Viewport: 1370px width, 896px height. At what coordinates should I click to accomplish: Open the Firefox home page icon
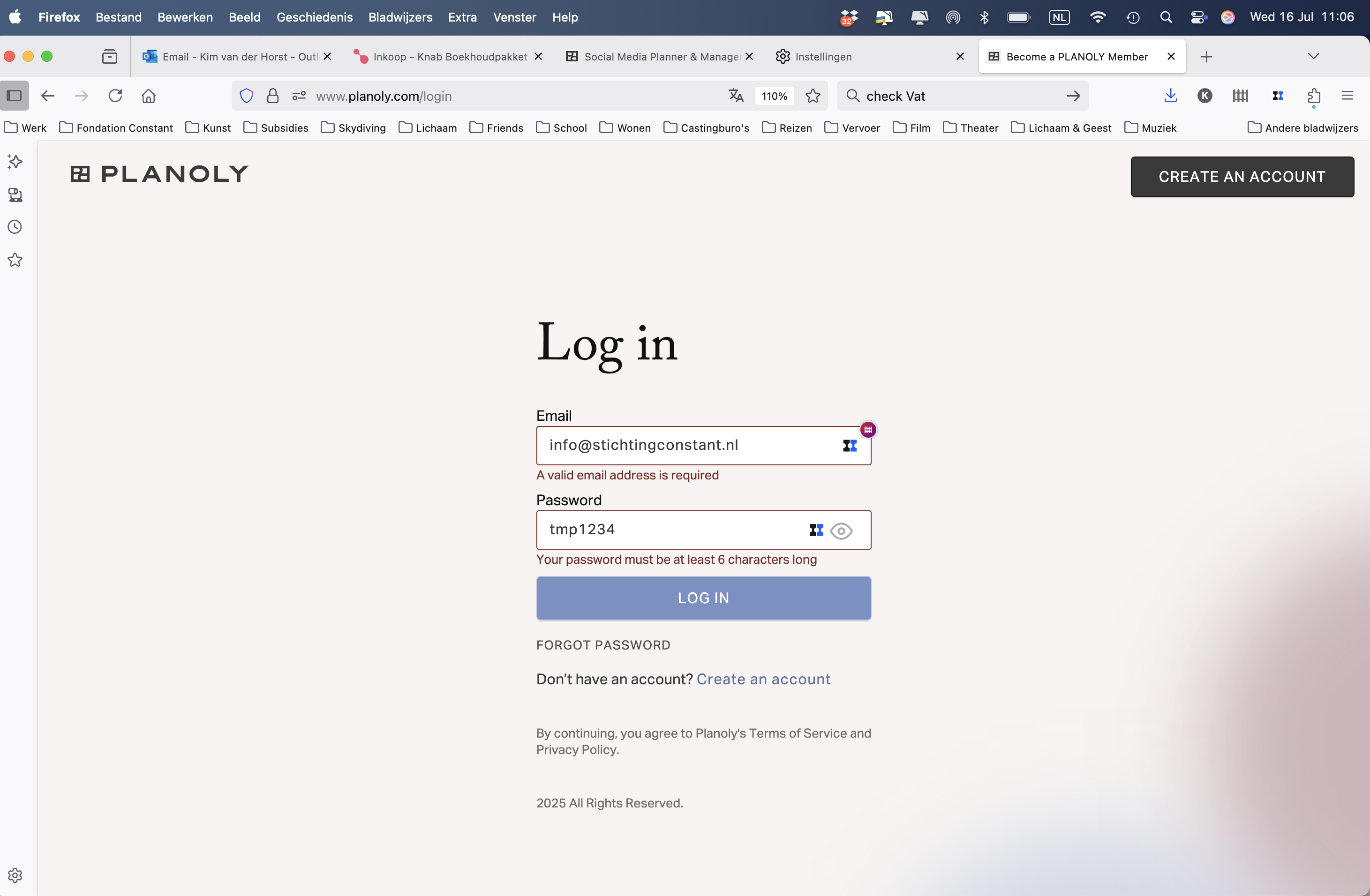click(x=149, y=96)
